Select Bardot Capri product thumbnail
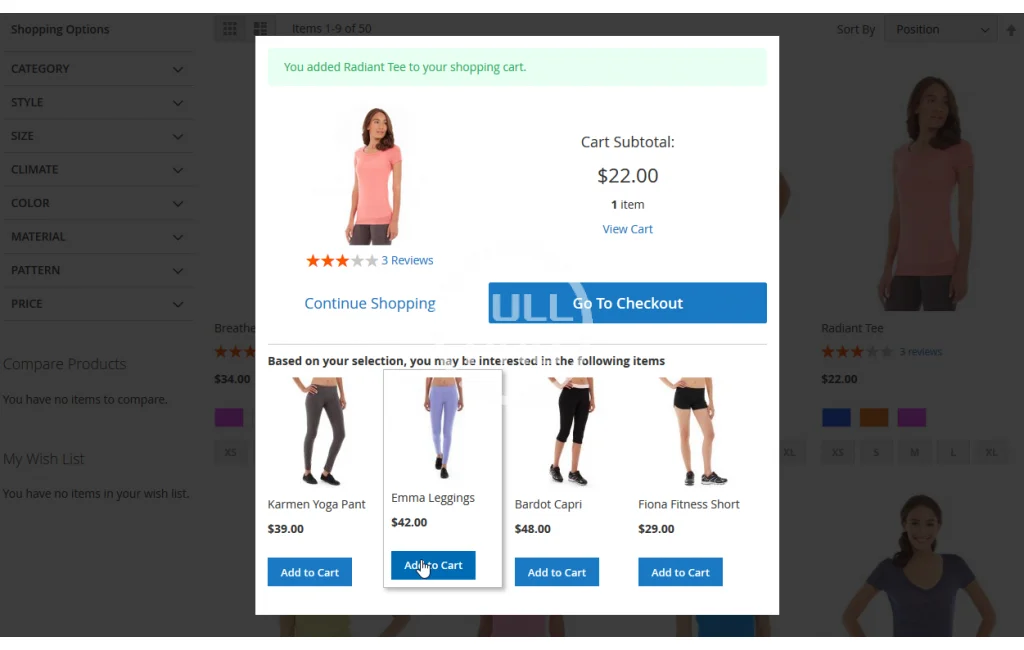 click(x=567, y=431)
